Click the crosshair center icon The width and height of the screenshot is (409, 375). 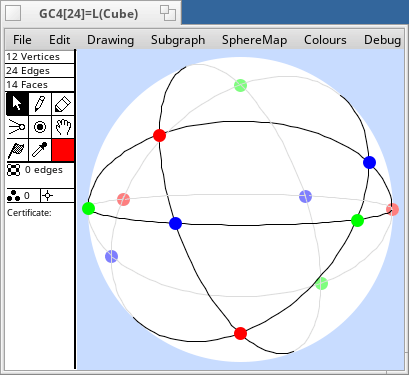click(48, 196)
